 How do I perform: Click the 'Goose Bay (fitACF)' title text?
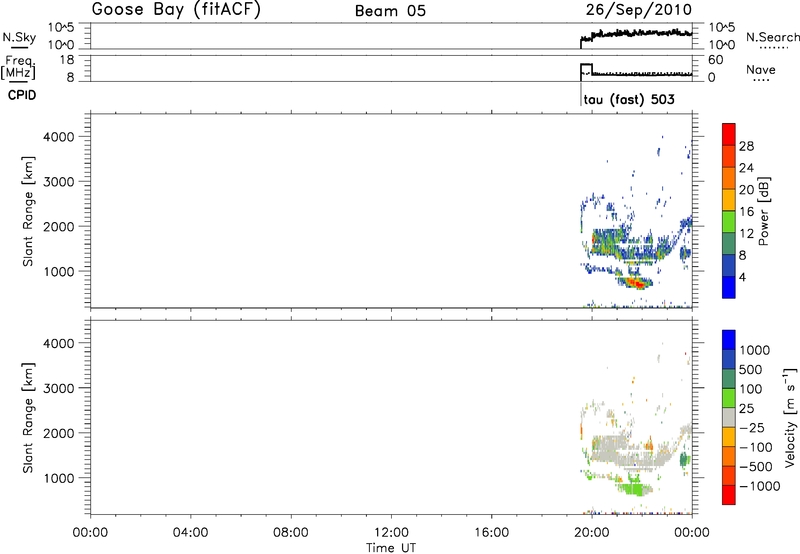coord(176,10)
